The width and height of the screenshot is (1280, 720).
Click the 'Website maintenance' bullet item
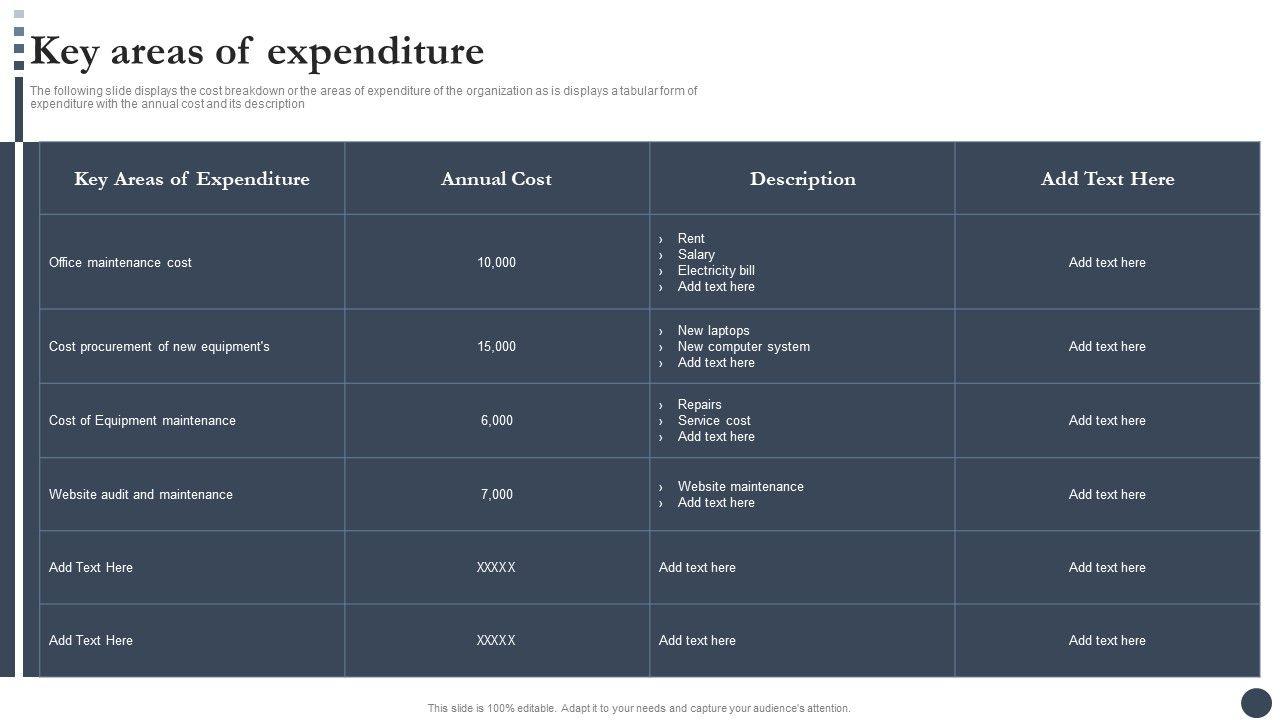coord(740,487)
